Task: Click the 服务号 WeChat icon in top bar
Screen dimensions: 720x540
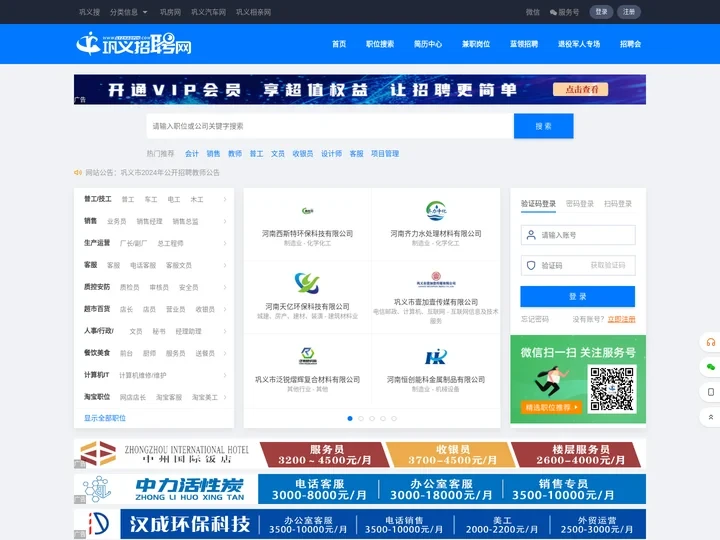Action: [553, 12]
